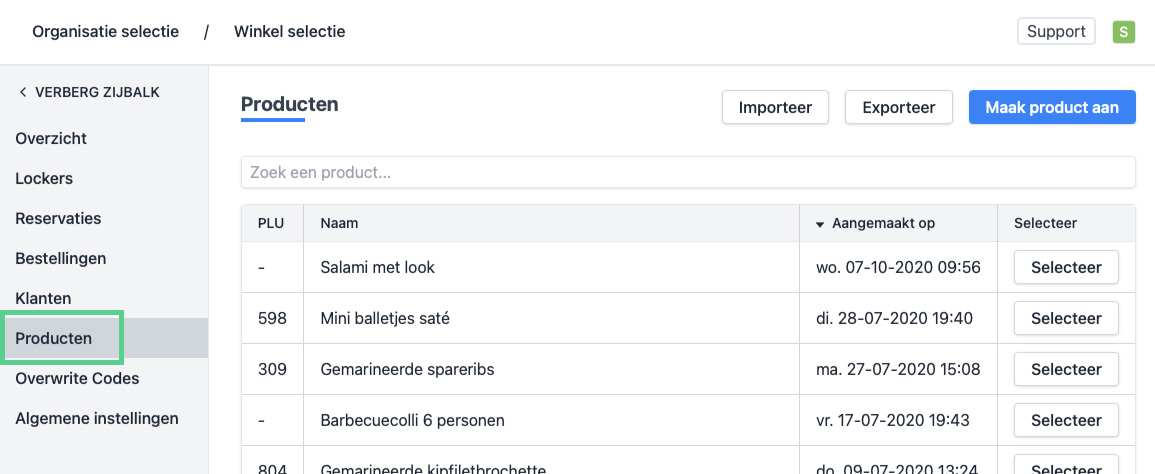Viewport: 1155px width, 474px height.
Task: Open Organisatie selectie breadcrumb
Action: tap(105, 32)
